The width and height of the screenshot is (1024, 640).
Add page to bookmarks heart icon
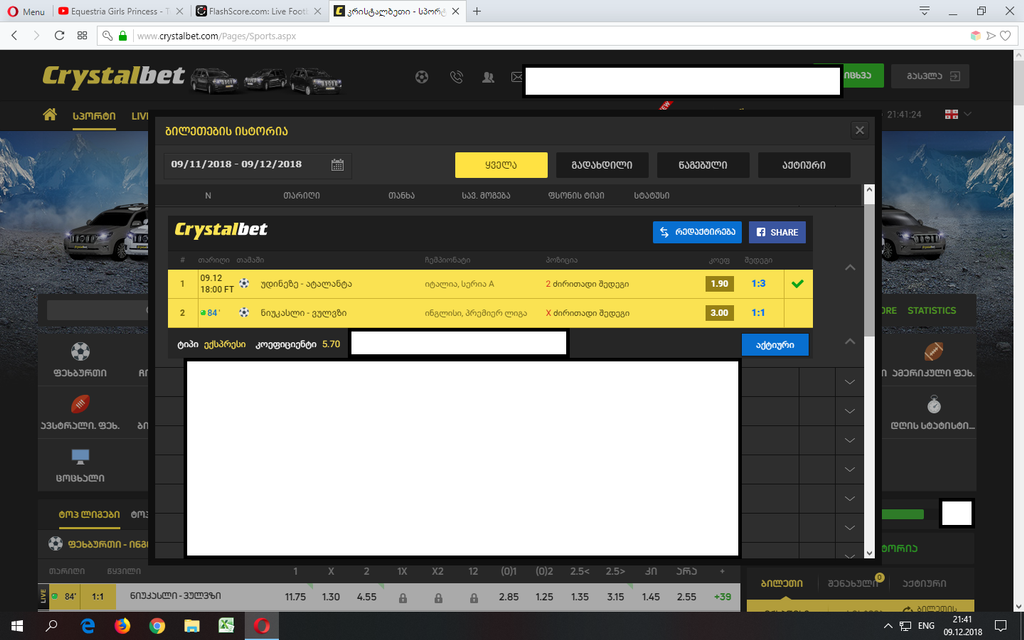tap(1006, 36)
